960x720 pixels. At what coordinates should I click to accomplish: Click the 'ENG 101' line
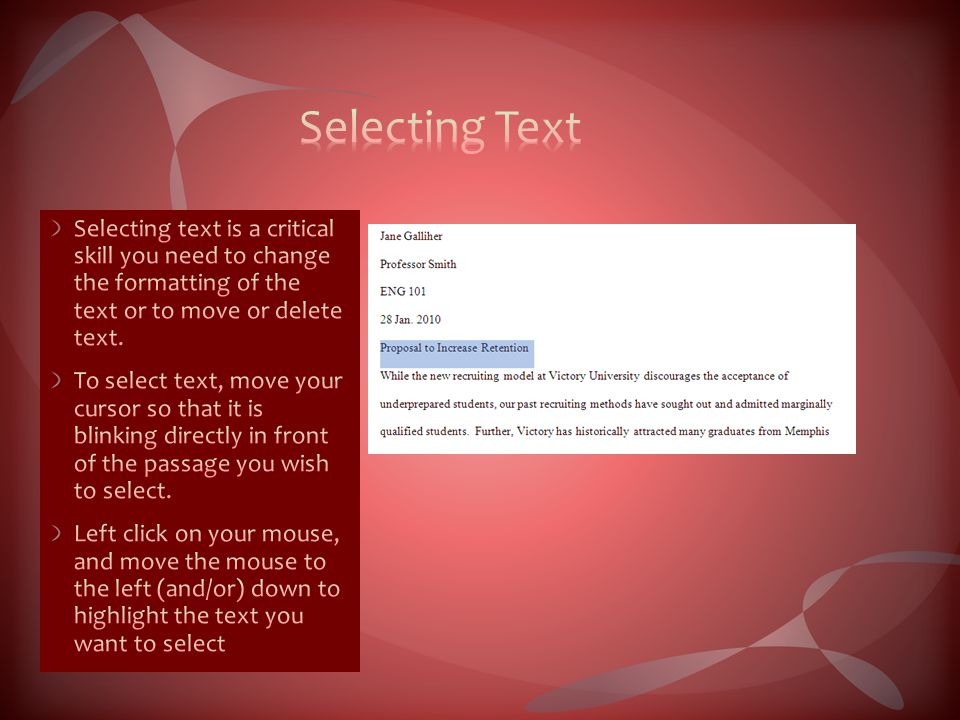pyautogui.click(x=402, y=291)
